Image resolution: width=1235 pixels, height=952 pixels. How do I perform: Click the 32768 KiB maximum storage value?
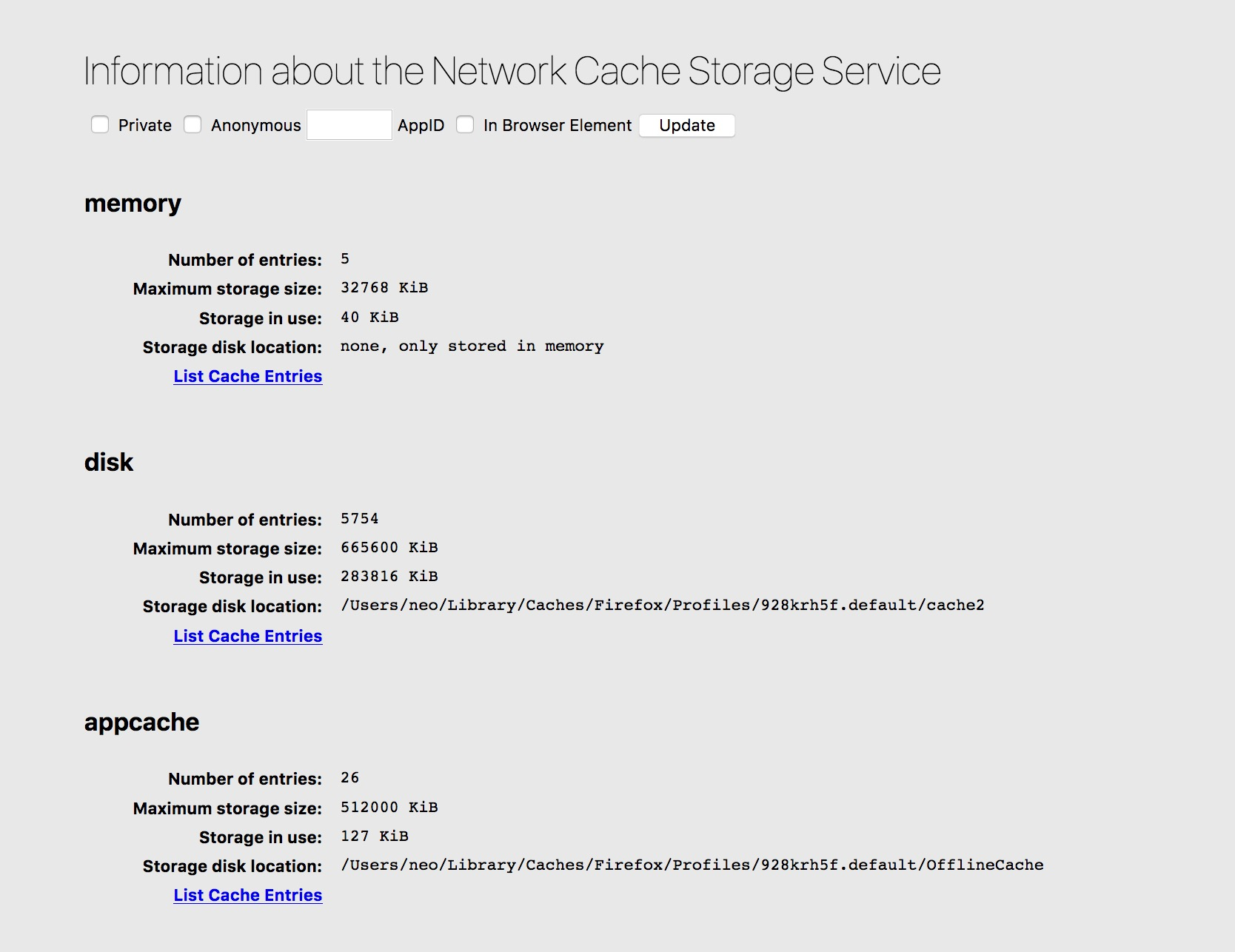point(384,287)
